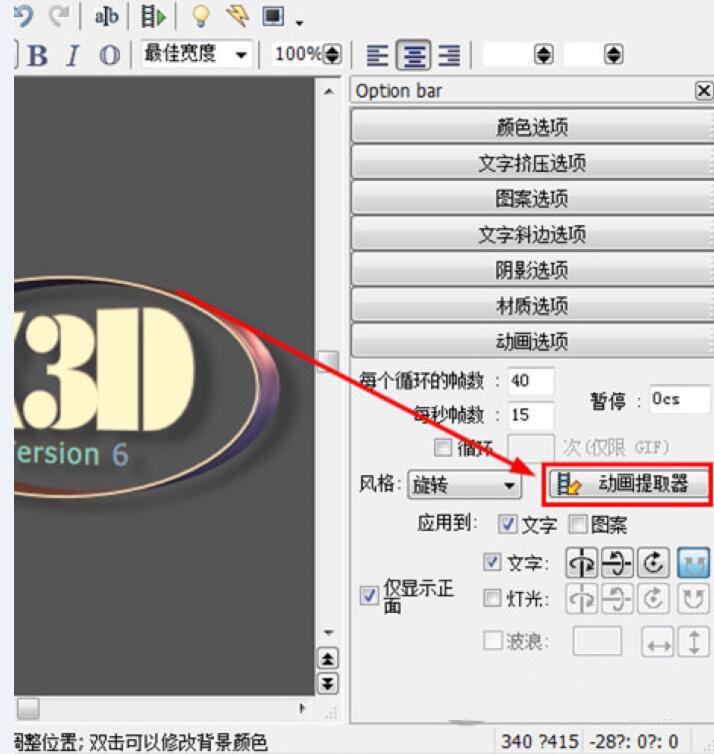The image size is (714, 754).
Task: Click the greyed Redo arrow icon
Action: coord(59,15)
